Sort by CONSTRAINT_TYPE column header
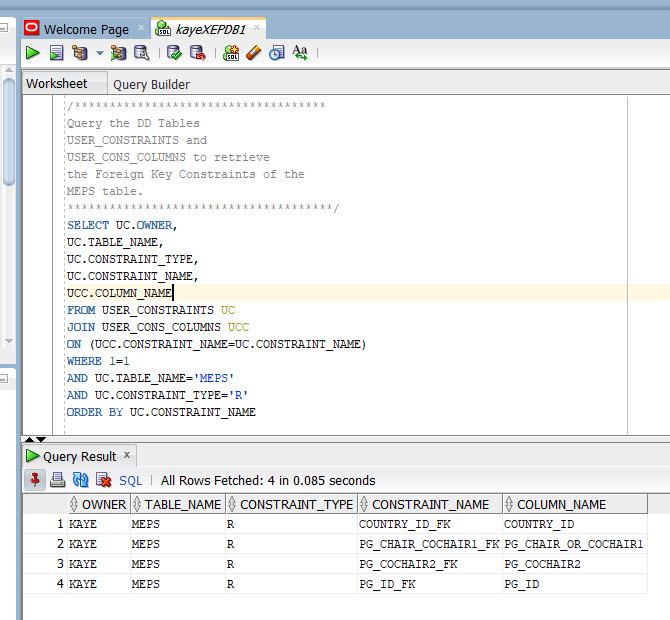670x620 pixels. pos(291,505)
